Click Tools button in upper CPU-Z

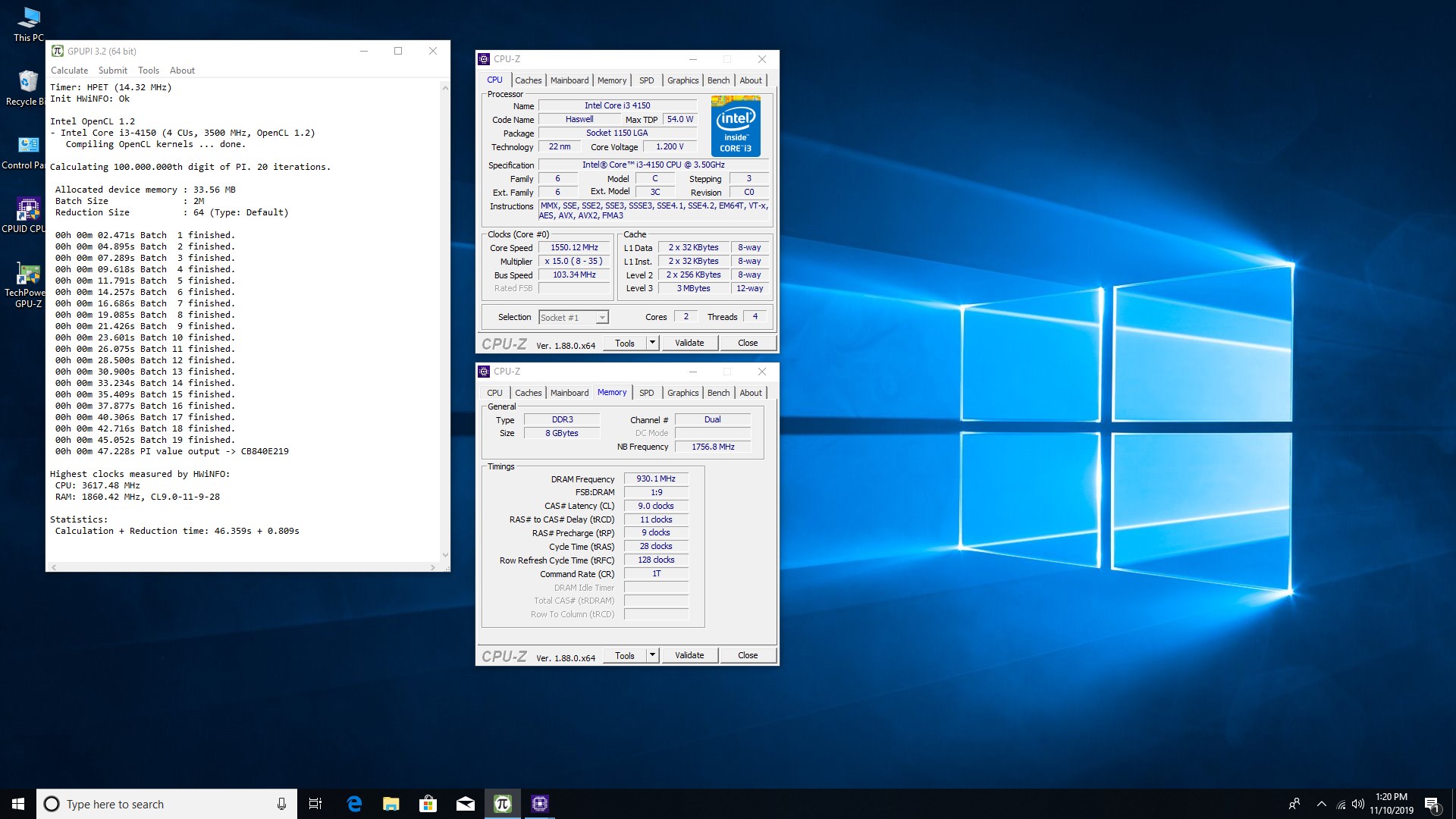click(x=625, y=343)
